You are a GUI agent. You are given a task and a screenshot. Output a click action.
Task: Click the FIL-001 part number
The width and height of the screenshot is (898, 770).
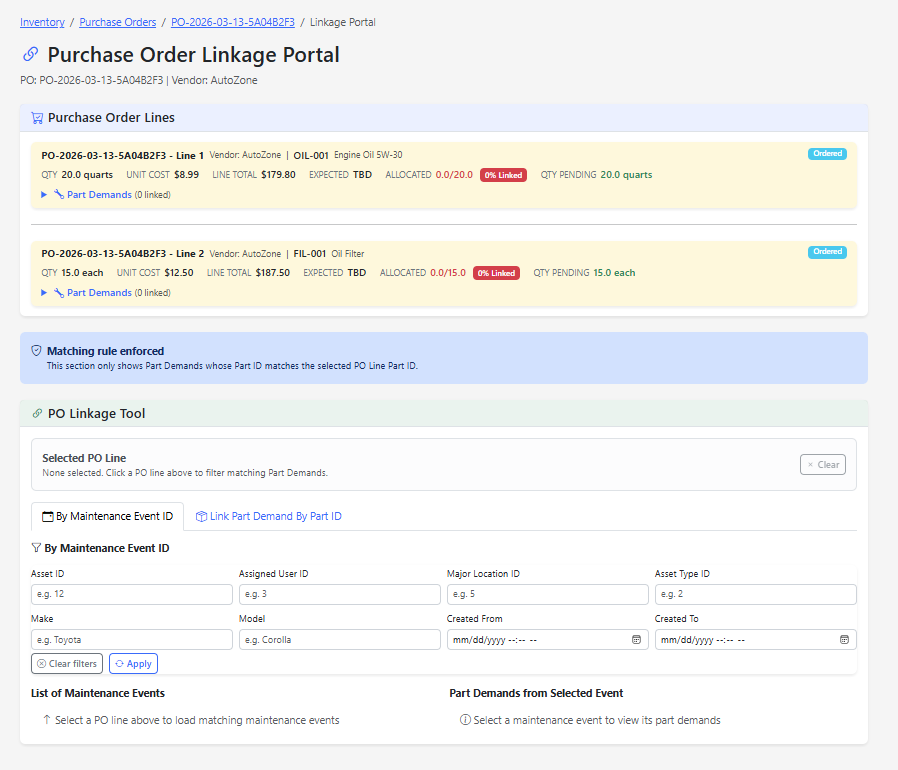310,254
